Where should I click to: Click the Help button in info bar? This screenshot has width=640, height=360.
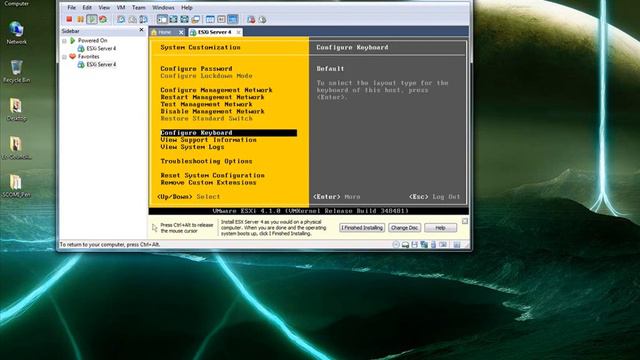click(440, 228)
